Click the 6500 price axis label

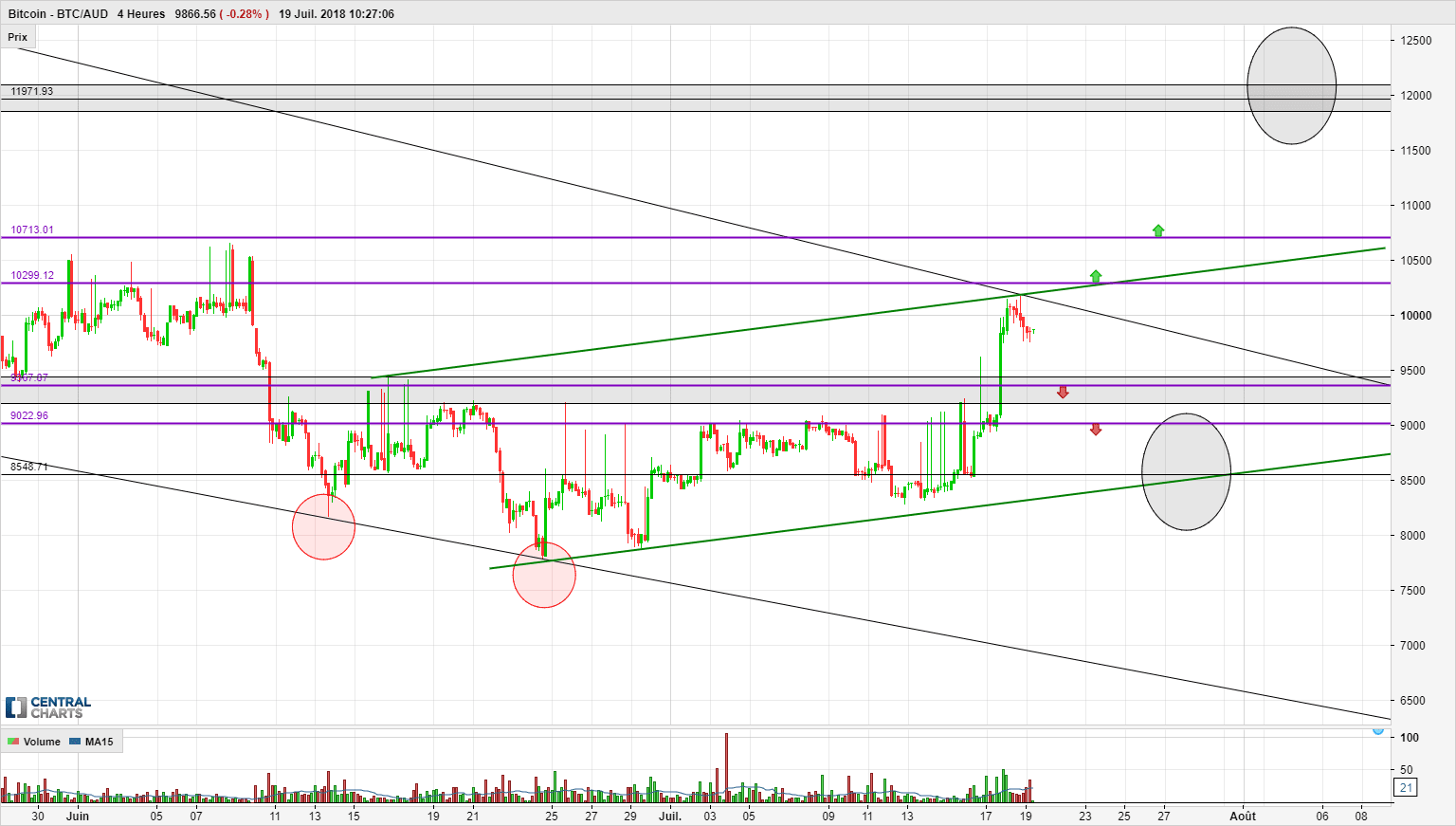click(x=1413, y=701)
